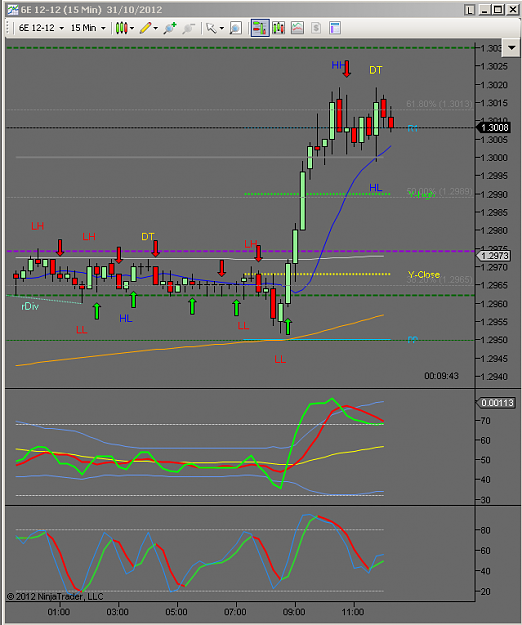Click the 1.3008 current price marker

tap(494, 128)
